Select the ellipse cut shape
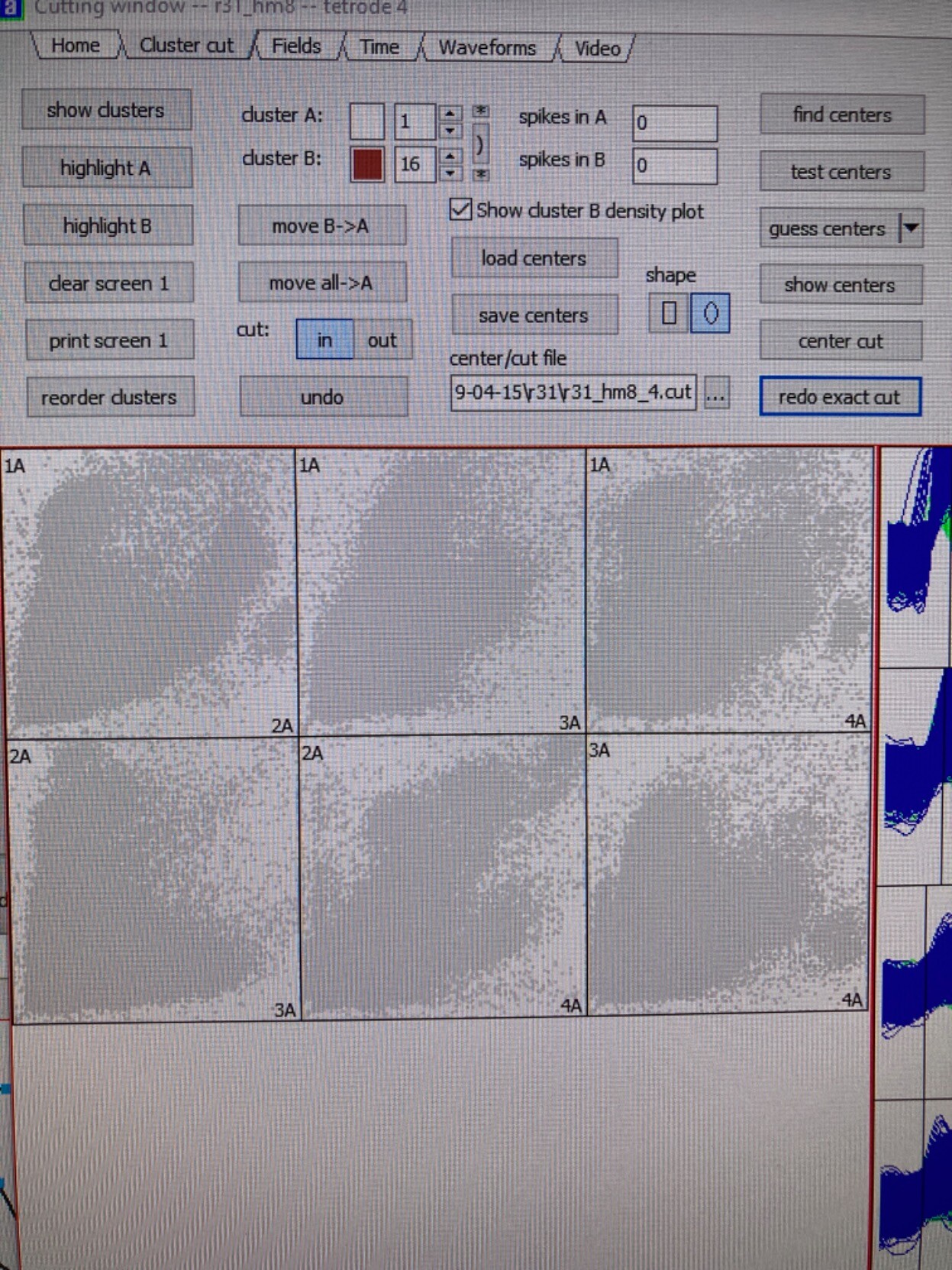The width and height of the screenshot is (952, 1270). [710, 313]
